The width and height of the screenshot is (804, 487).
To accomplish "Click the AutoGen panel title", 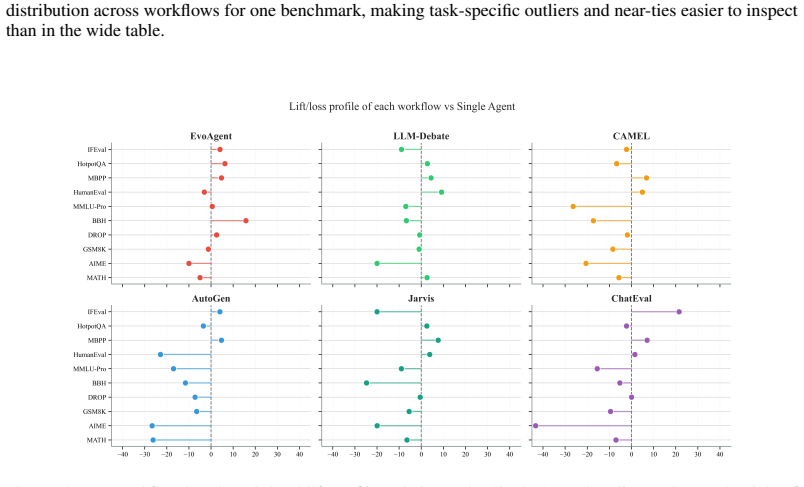I will point(211,298).
